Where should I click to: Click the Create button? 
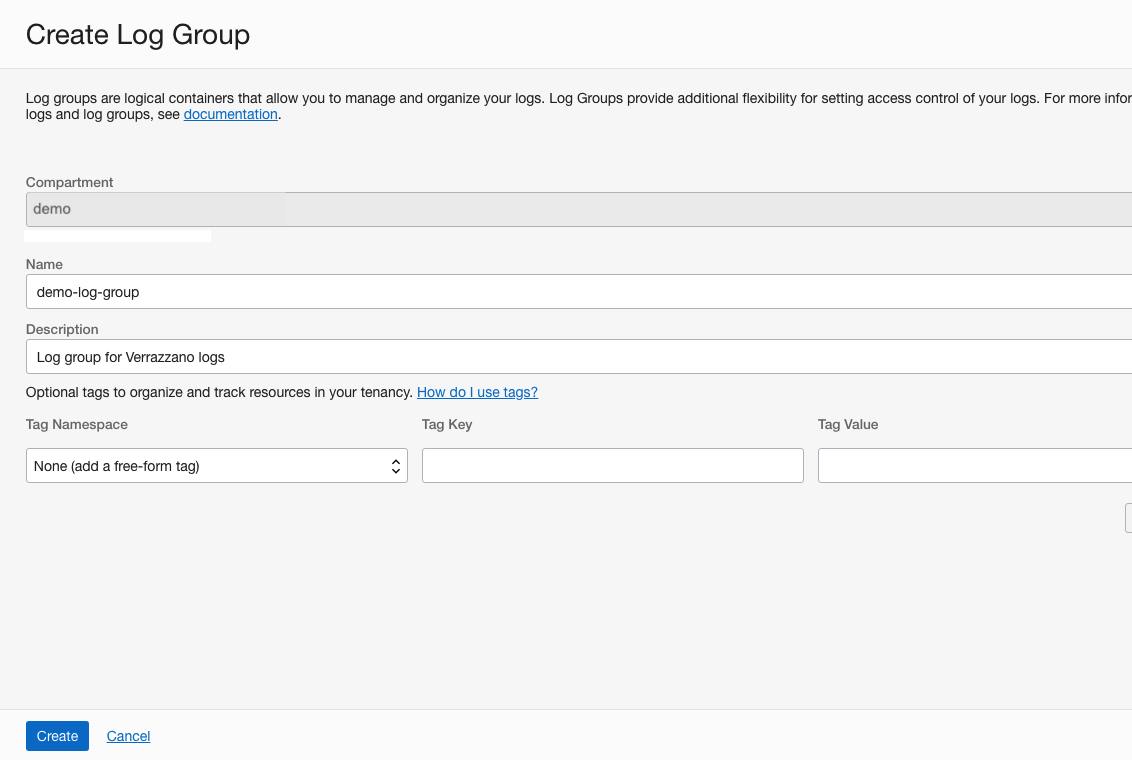pos(56,735)
